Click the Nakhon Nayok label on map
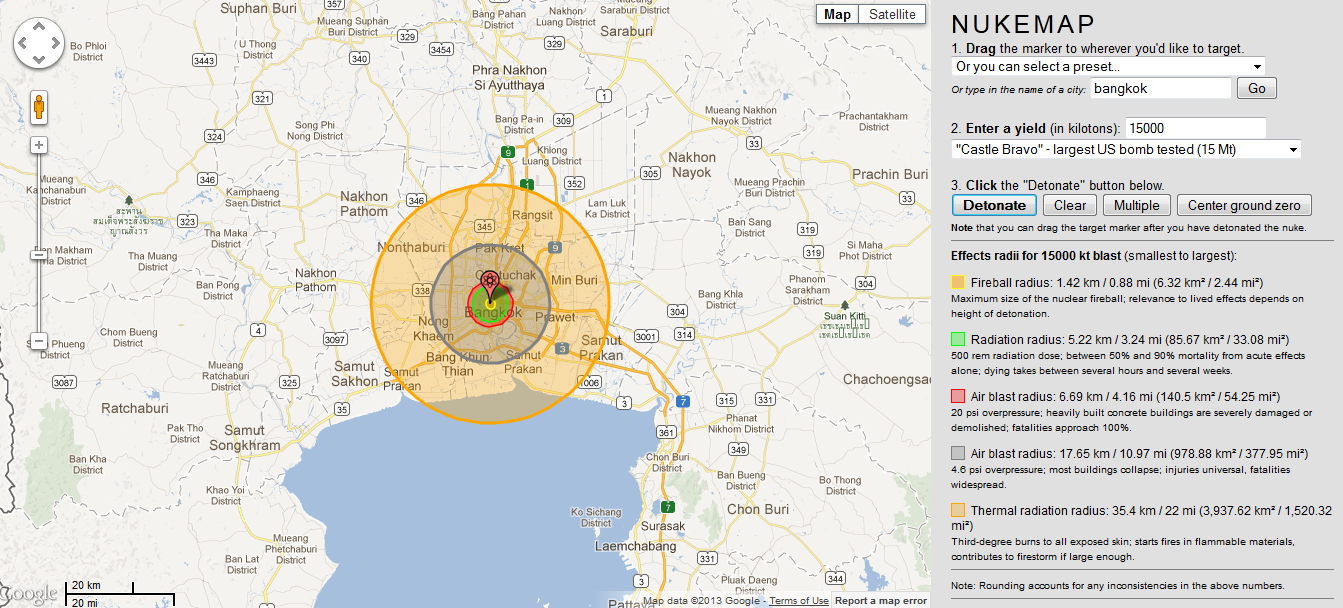Screen dimensions: 1343x608 pyautogui.click(x=693, y=164)
